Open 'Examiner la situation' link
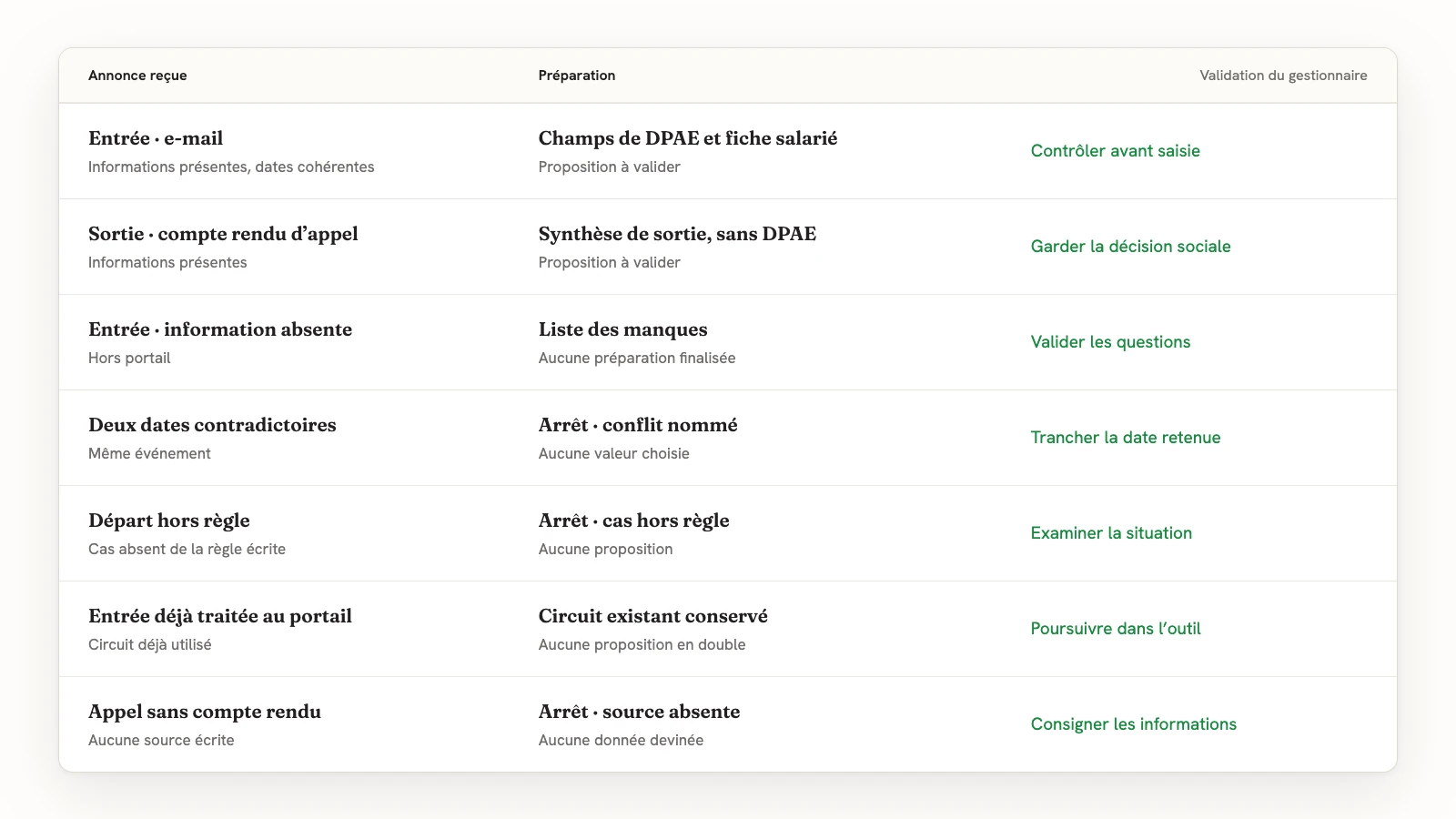Viewport: 1456px width, 819px height. coord(1111,533)
